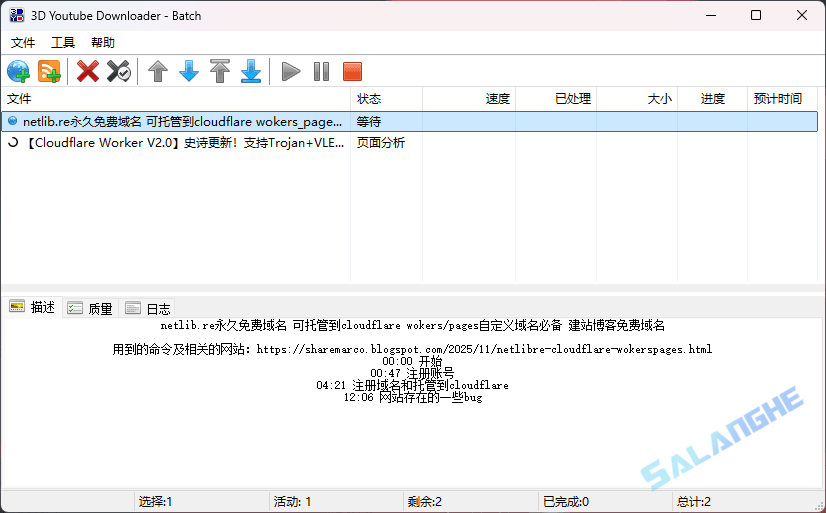Click the start play button

(x=291, y=71)
